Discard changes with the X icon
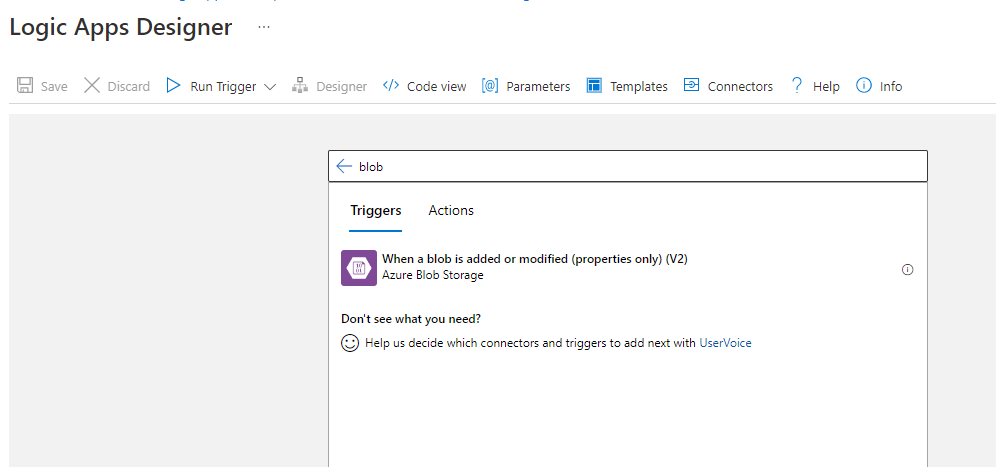 [x=92, y=86]
